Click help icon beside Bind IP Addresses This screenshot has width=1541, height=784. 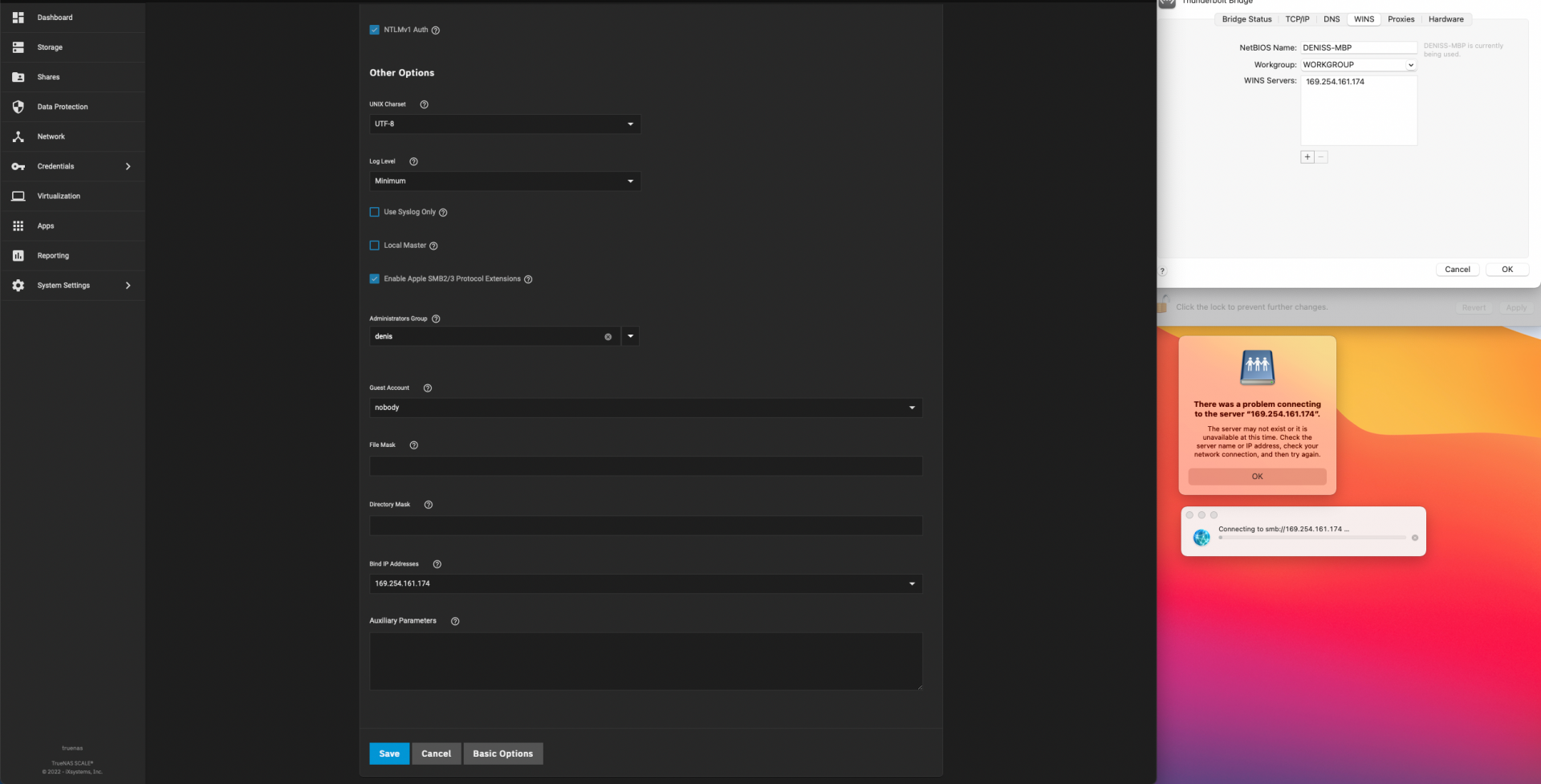coord(437,564)
